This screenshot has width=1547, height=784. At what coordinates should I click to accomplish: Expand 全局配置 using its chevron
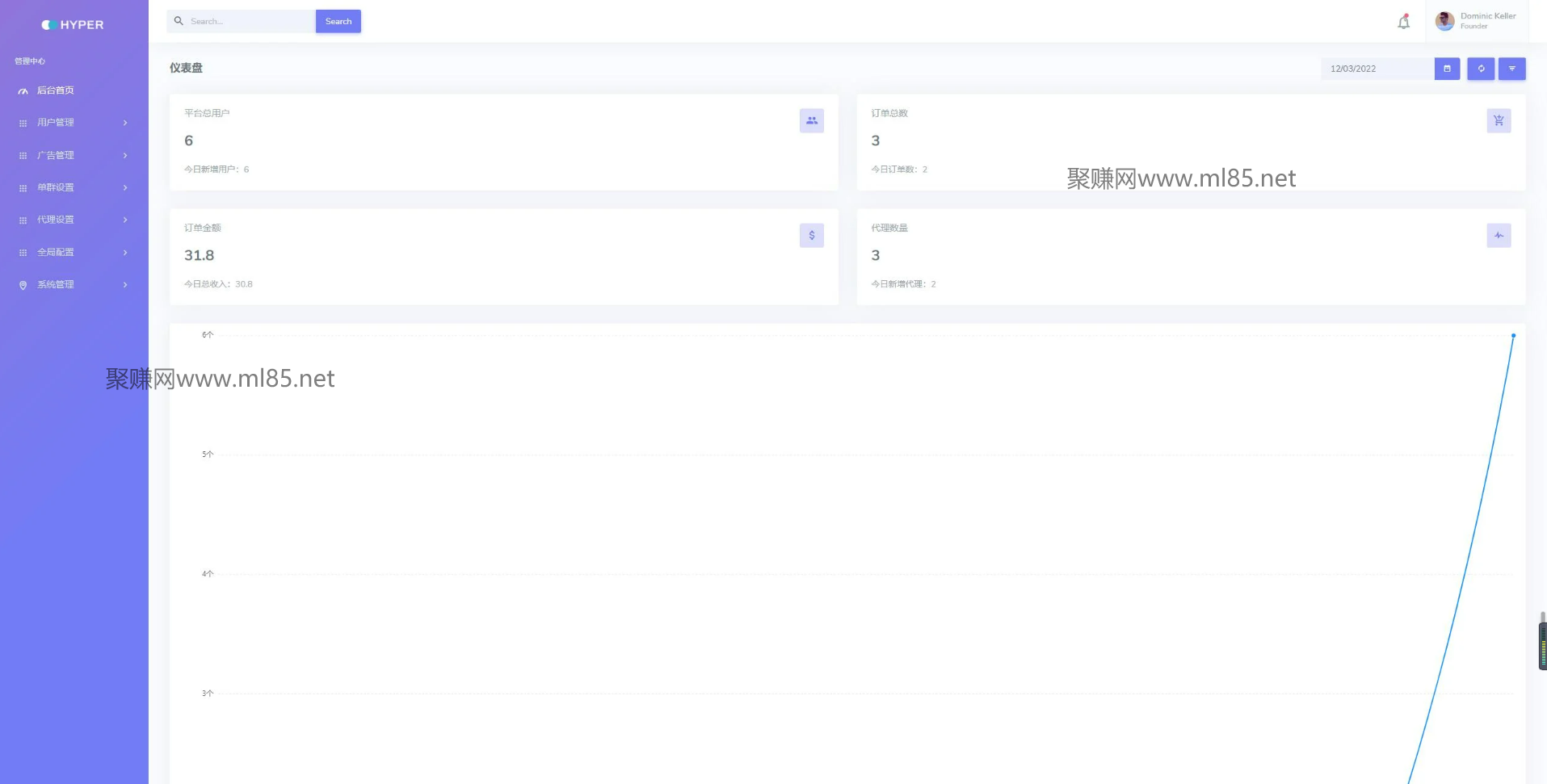(125, 252)
